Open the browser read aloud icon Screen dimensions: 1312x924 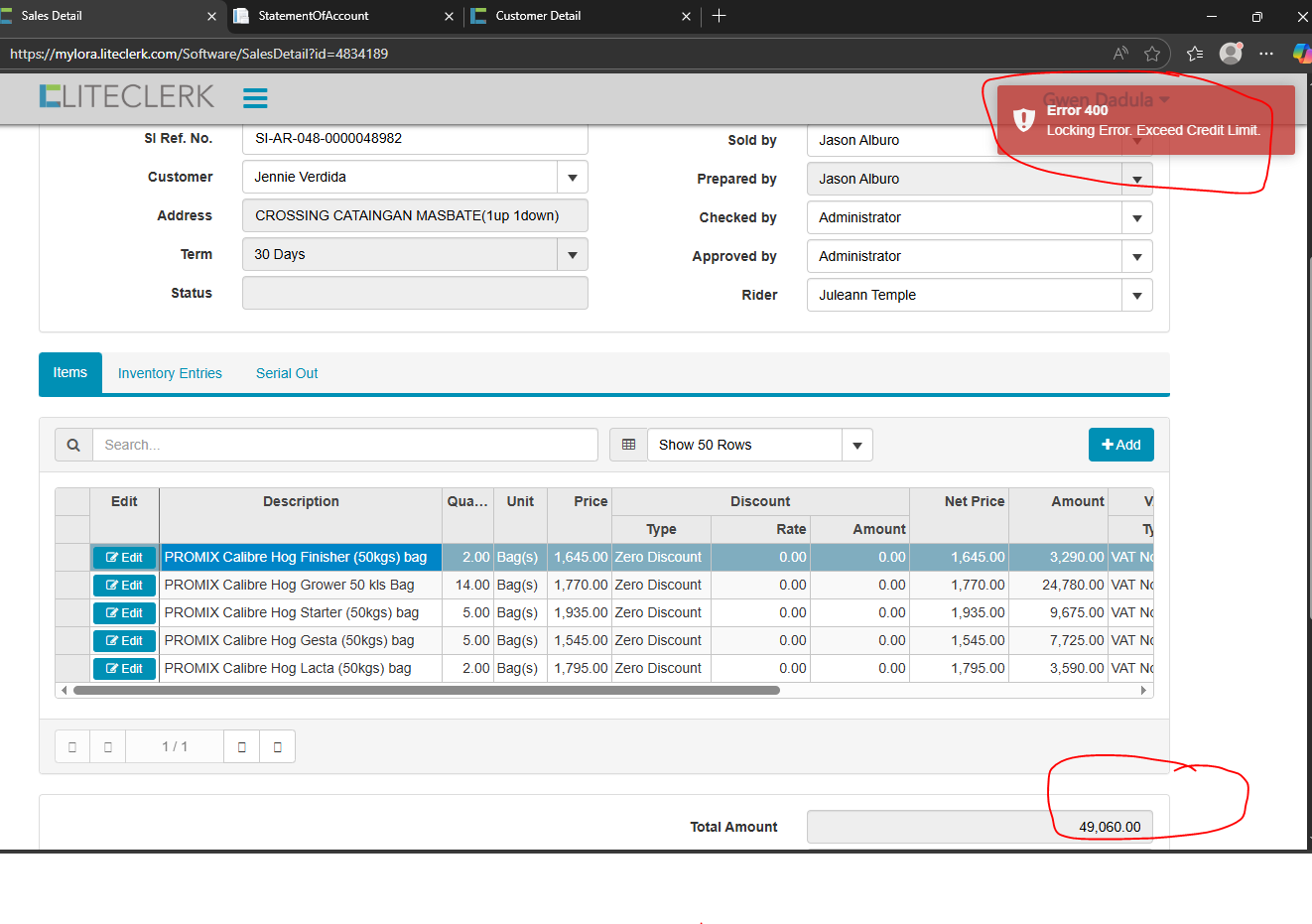point(1120,54)
